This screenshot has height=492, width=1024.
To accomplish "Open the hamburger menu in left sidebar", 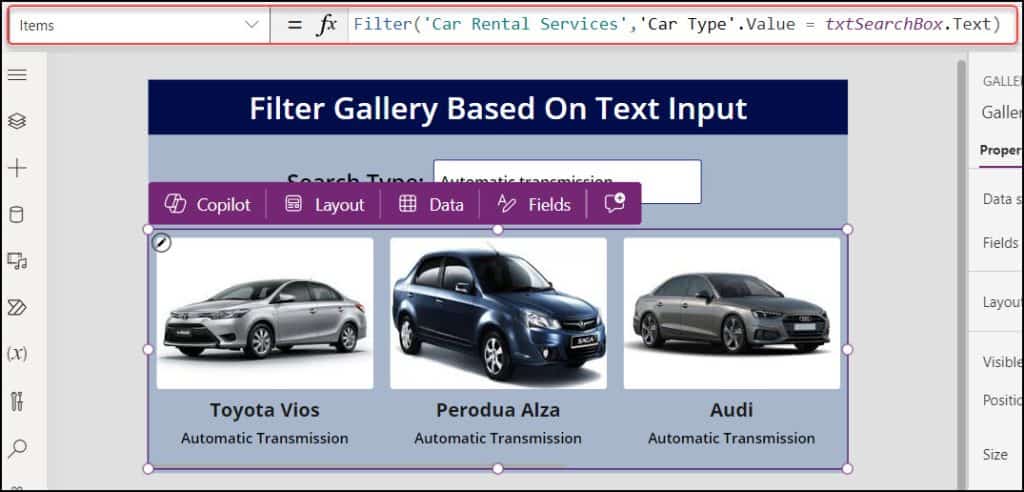I will click(x=17, y=74).
